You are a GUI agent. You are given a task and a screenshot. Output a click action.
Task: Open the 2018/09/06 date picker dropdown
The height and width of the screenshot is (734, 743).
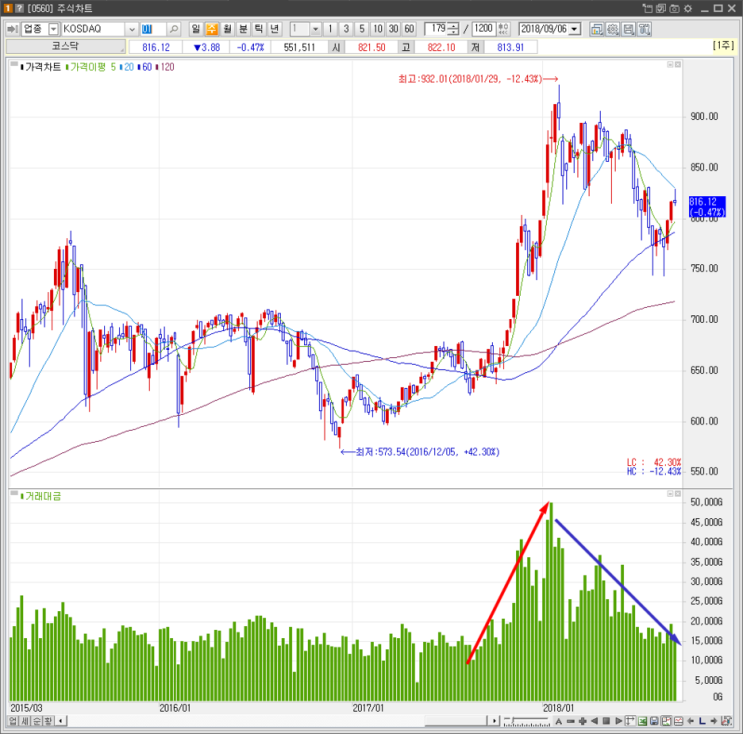[x=575, y=29]
